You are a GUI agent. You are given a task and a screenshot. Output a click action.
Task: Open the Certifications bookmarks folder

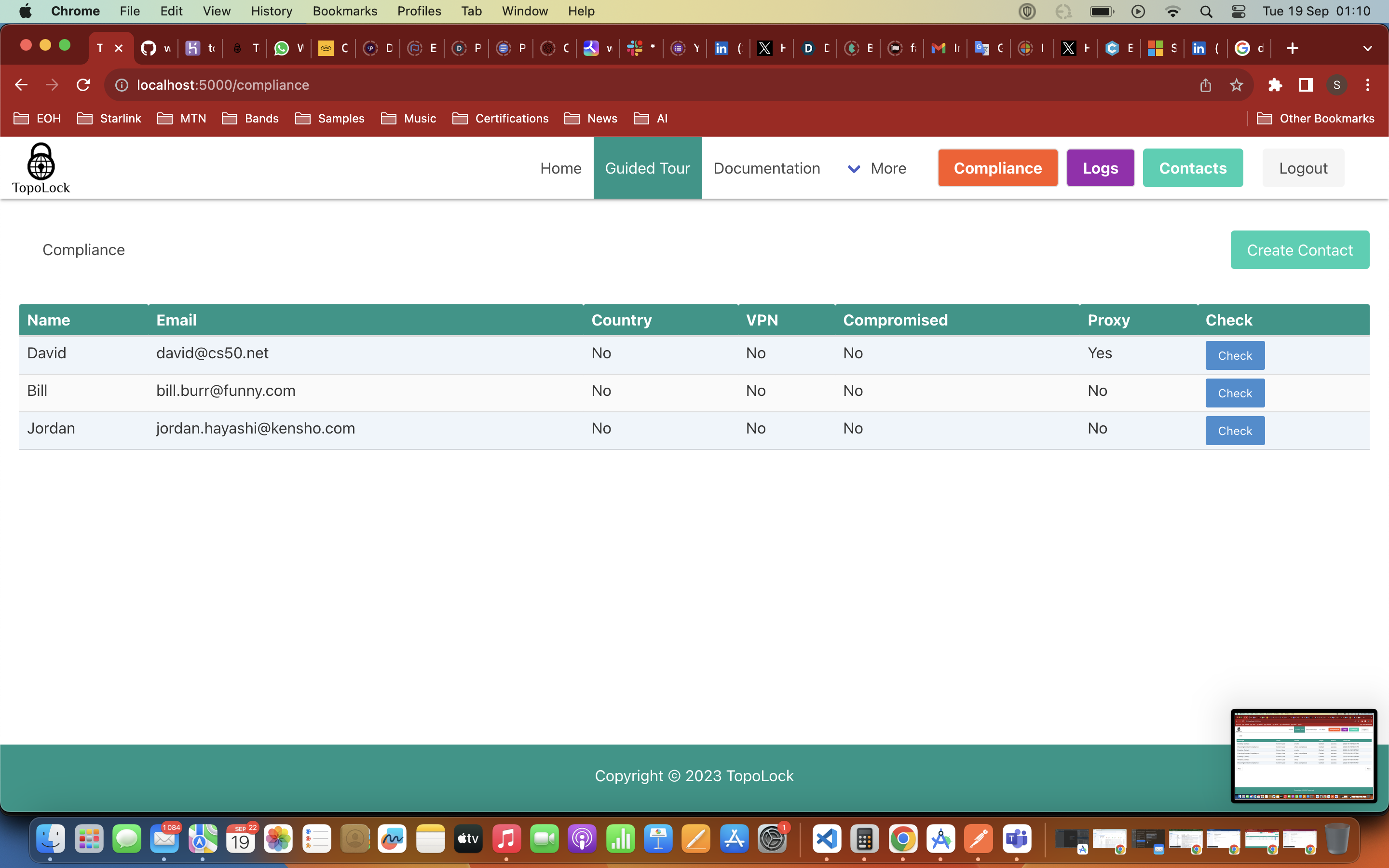coord(501,118)
